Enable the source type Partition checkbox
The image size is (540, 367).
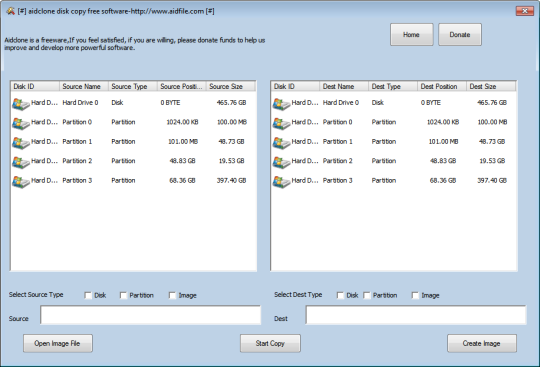pyautogui.click(x=123, y=295)
